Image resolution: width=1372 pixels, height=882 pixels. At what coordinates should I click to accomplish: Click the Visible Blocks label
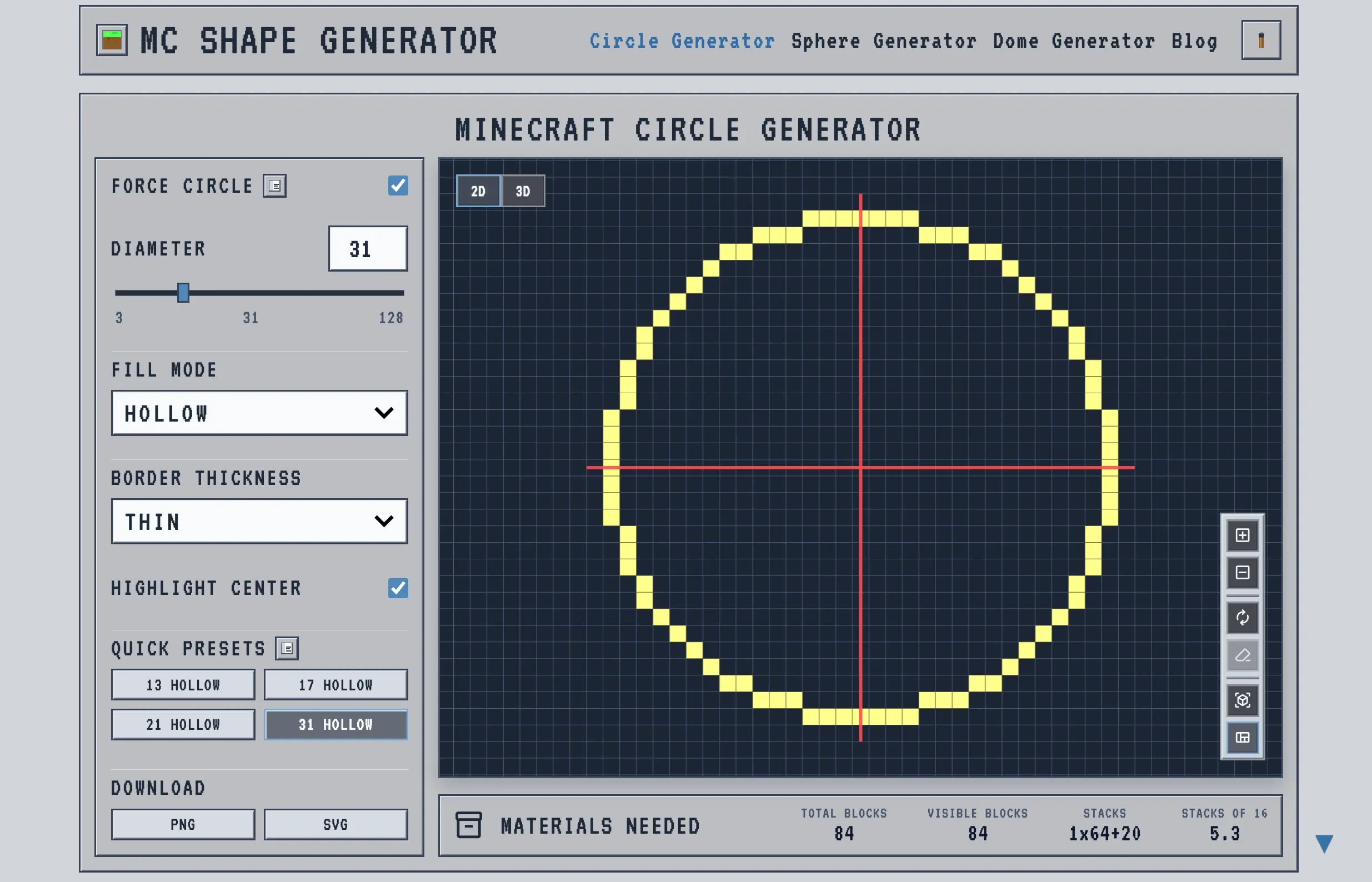tap(978, 813)
